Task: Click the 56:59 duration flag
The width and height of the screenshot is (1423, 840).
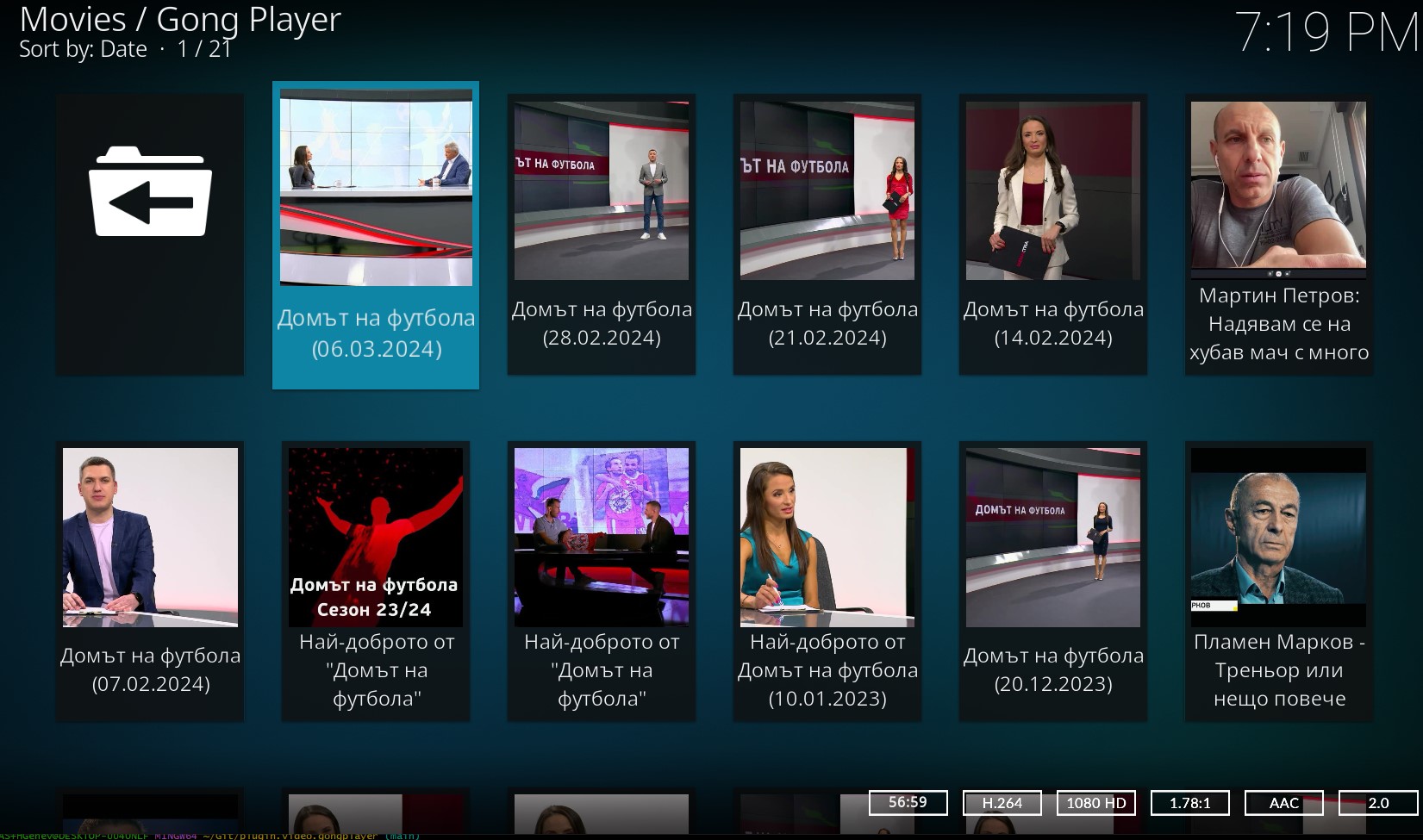Action: point(908,803)
